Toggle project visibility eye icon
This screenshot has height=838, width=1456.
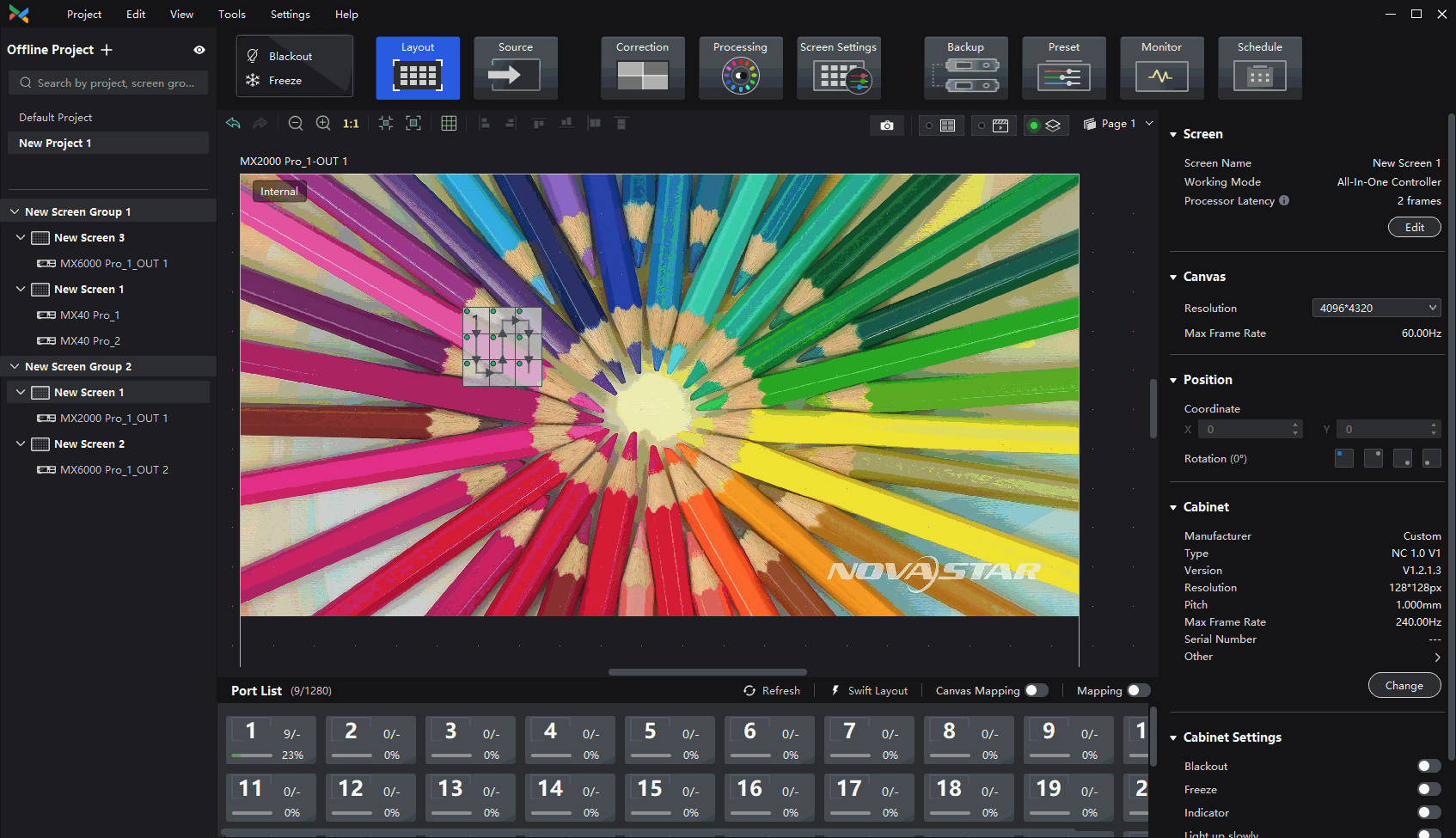pos(199,50)
